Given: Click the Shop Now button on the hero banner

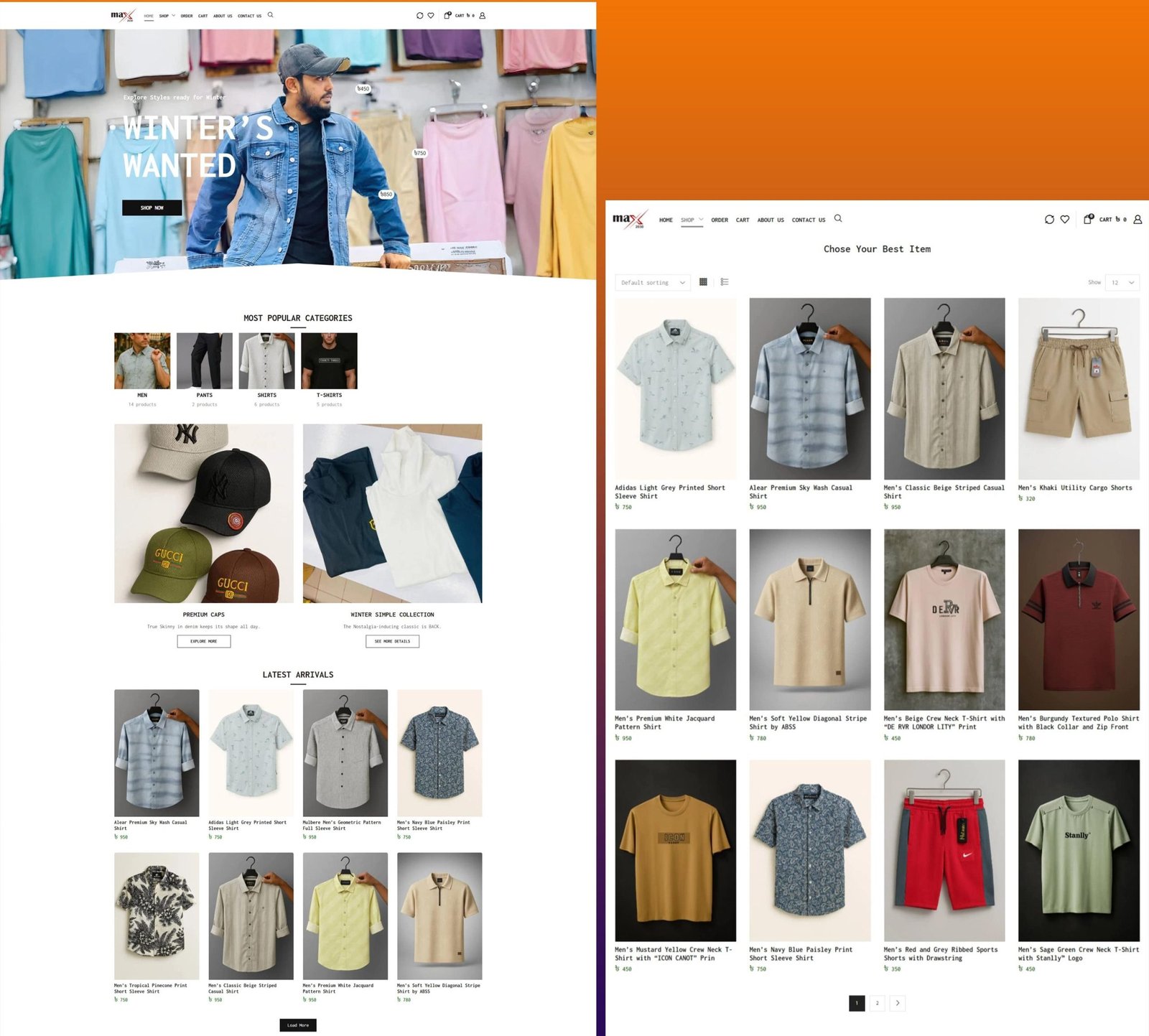Looking at the screenshot, I should [x=152, y=207].
